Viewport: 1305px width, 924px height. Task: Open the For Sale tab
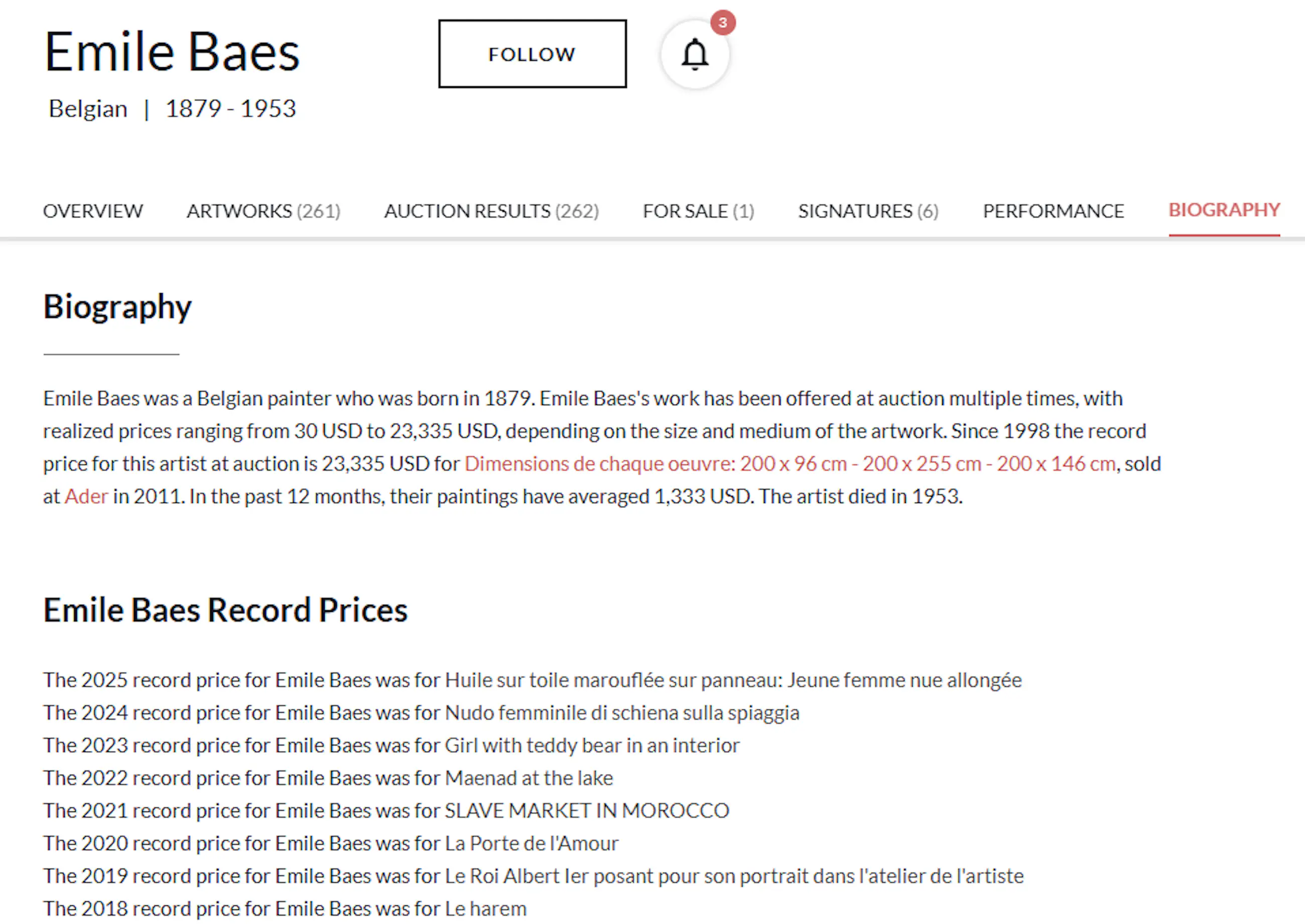coord(698,211)
